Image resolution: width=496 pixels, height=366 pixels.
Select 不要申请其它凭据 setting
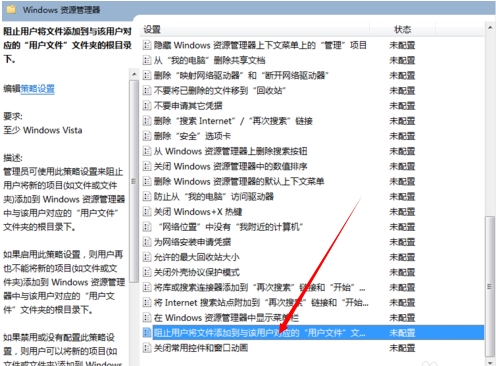pyautogui.click(x=188, y=106)
